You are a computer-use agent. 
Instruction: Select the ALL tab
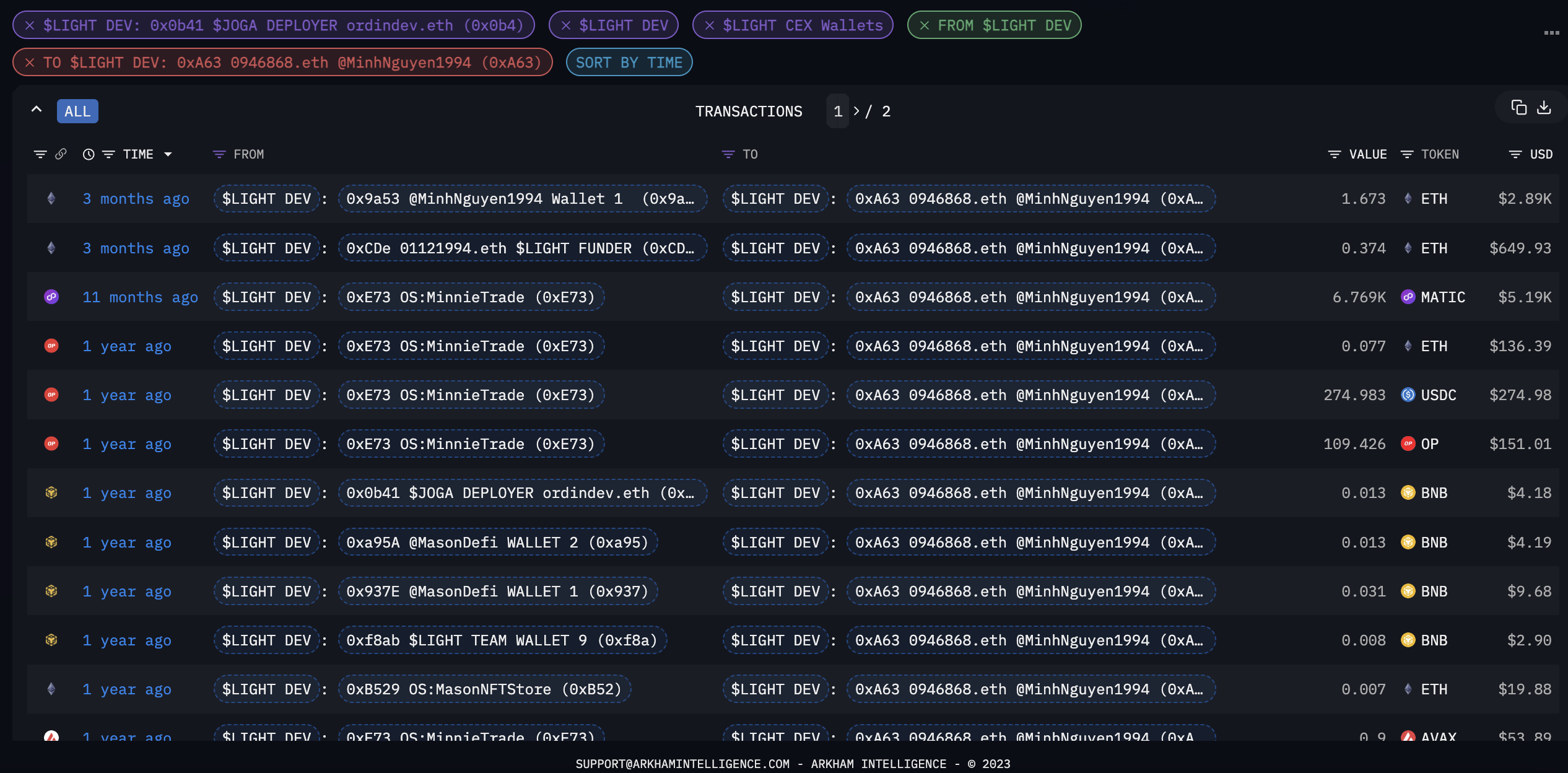[77, 111]
